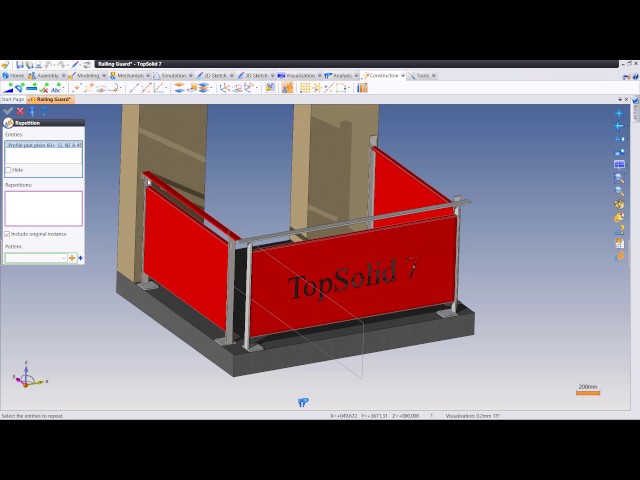The image size is (640, 480).
Task: Select the Profilé plat plein entity row
Action: pyautogui.click(x=44, y=145)
